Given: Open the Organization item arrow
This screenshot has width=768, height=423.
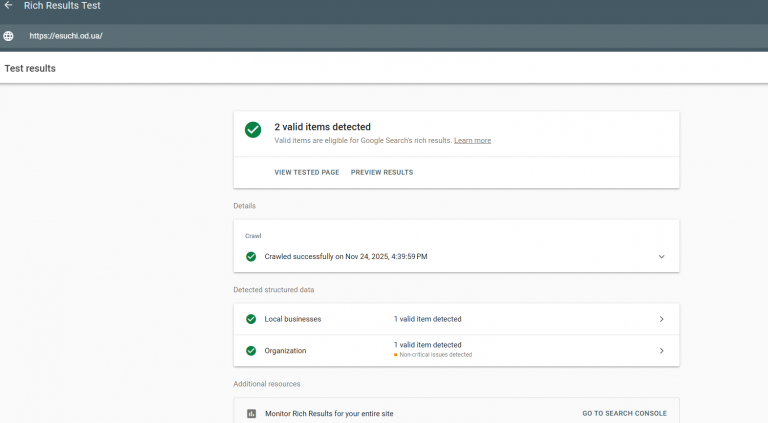Looking at the screenshot, I should [x=661, y=351].
